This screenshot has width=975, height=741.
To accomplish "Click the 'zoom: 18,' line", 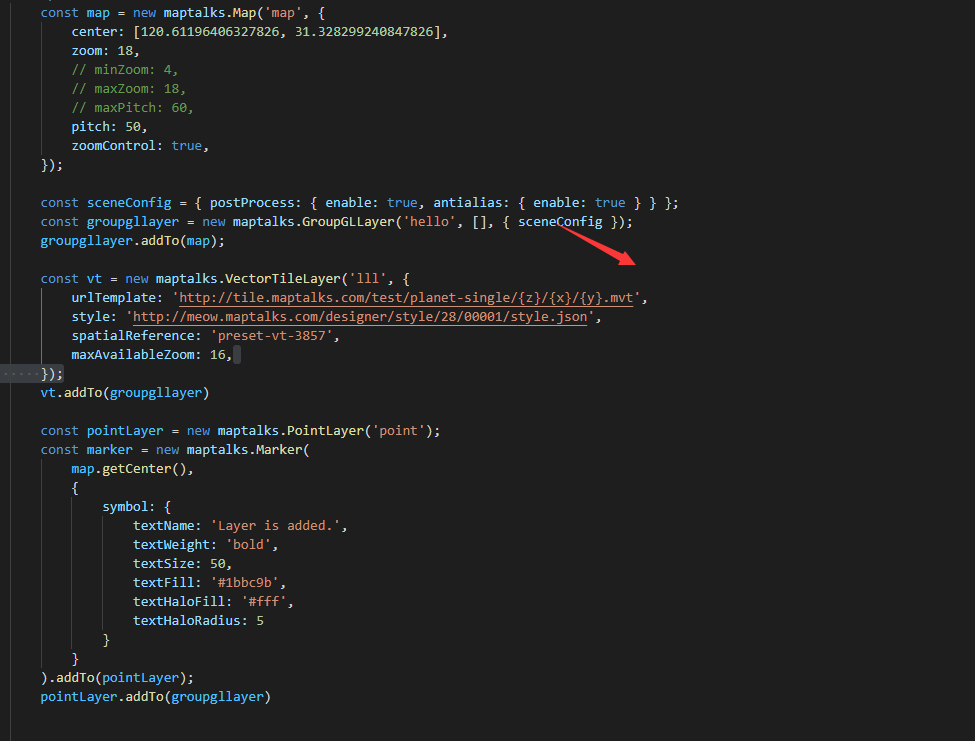I will [x=105, y=51].
